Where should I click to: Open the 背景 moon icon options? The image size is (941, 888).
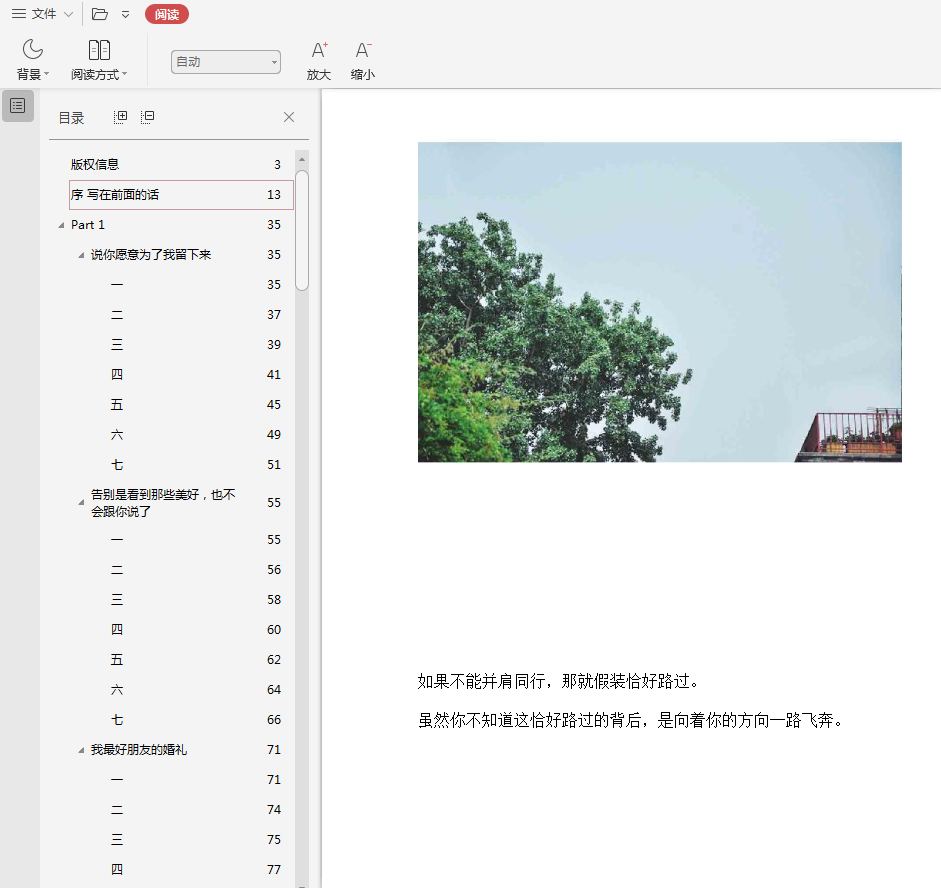[32, 59]
